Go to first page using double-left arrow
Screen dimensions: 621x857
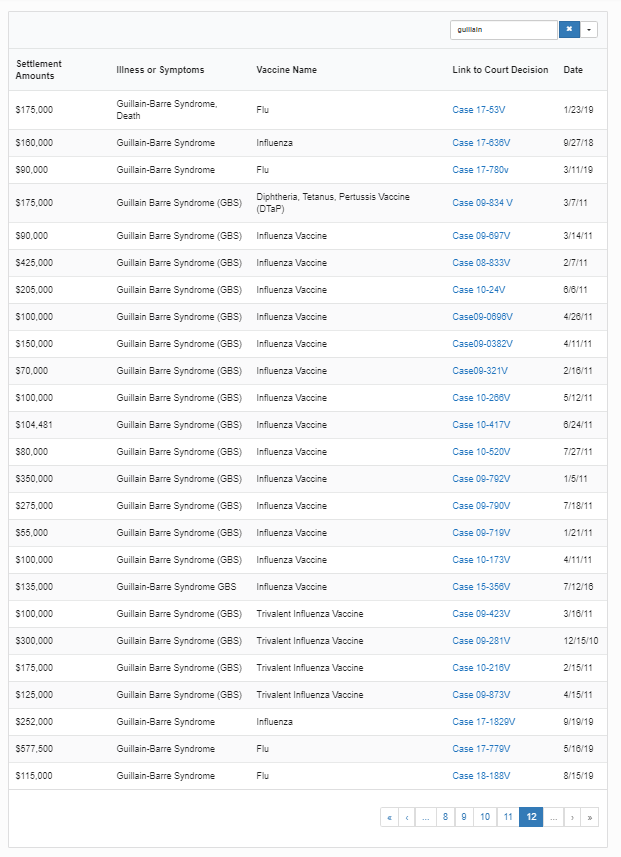(x=389, y=817)
